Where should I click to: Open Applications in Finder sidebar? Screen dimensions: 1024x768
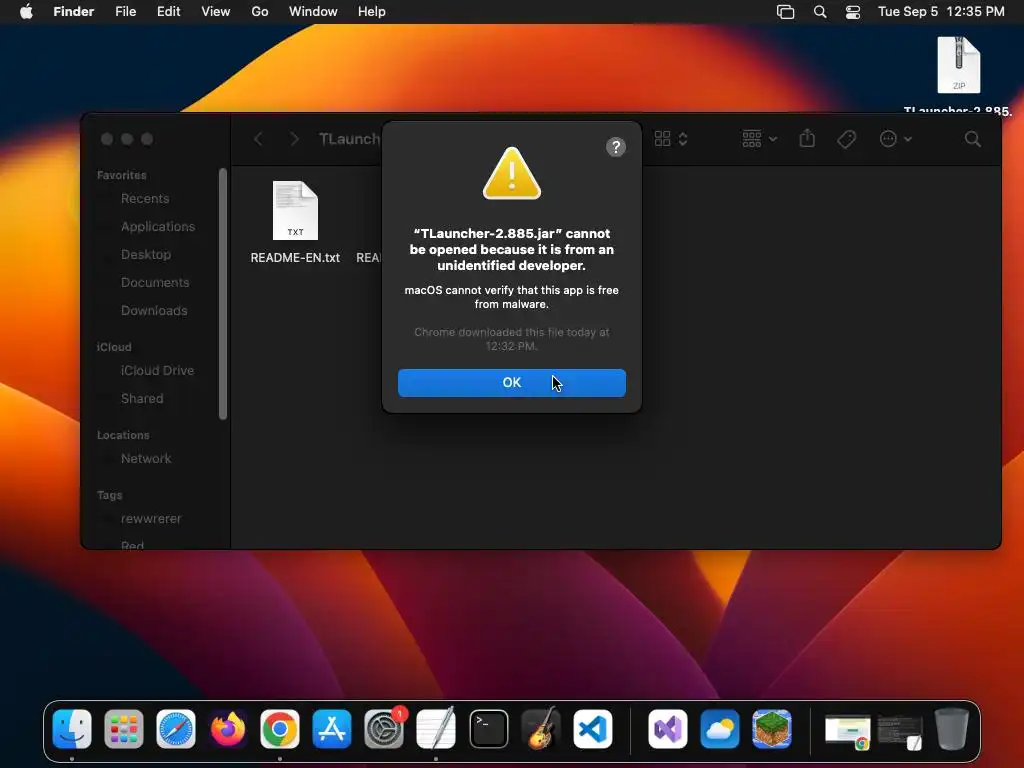pos(157,227)
